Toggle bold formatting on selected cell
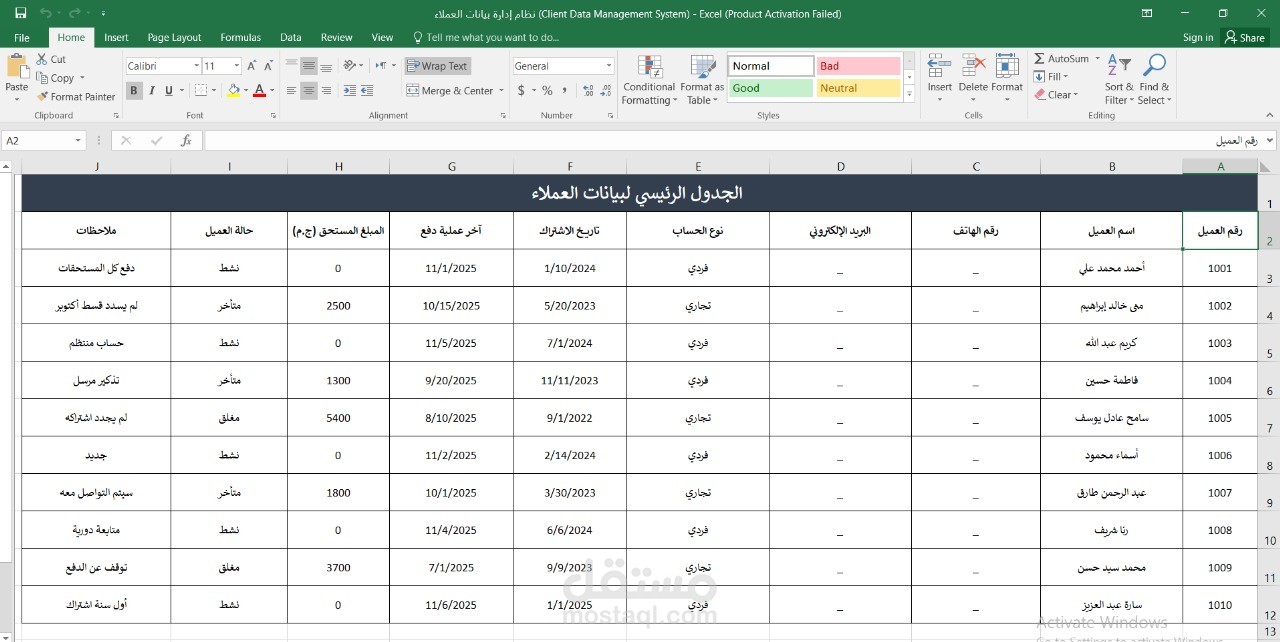Image resolution: width=1280 pixels, height=642 pixels. coord(133,90)
